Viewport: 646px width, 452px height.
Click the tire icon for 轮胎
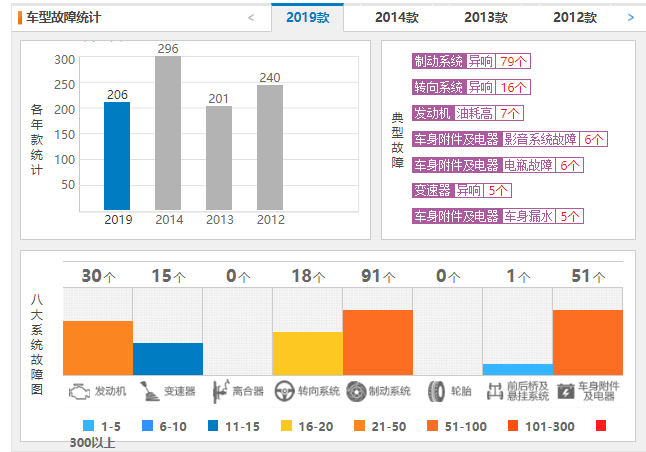(x=436, y=391)
